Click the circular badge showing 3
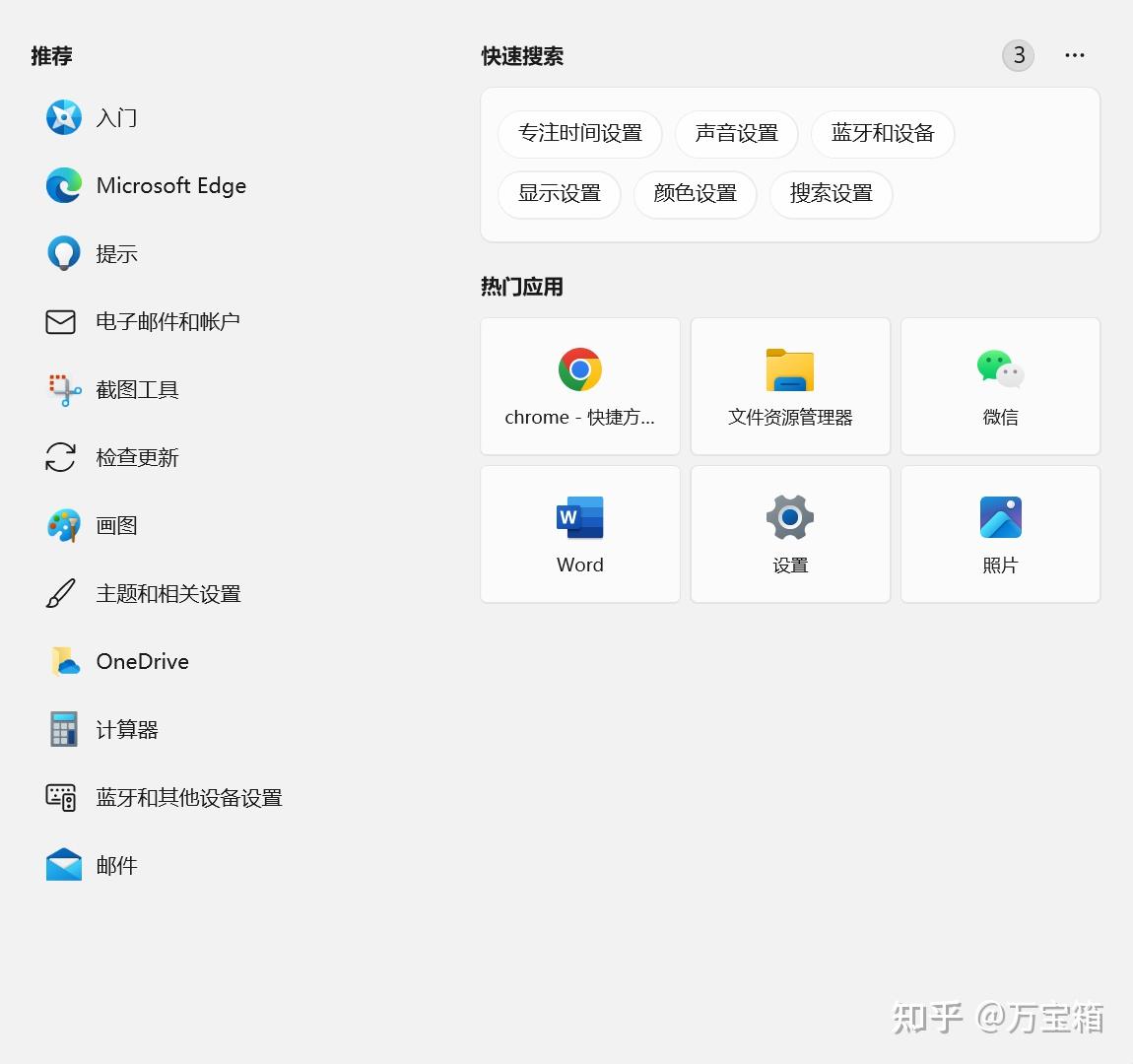 pos(1018,55)
